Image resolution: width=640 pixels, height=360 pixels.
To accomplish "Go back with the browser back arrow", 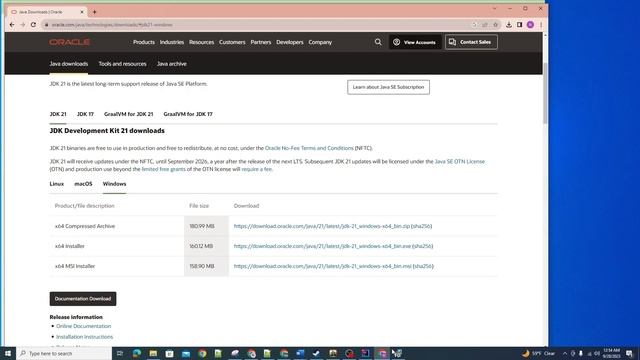I will [12, 25].
